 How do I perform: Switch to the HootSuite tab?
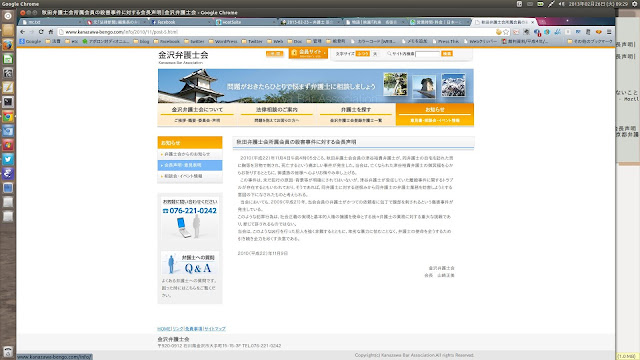pos(246,22)
